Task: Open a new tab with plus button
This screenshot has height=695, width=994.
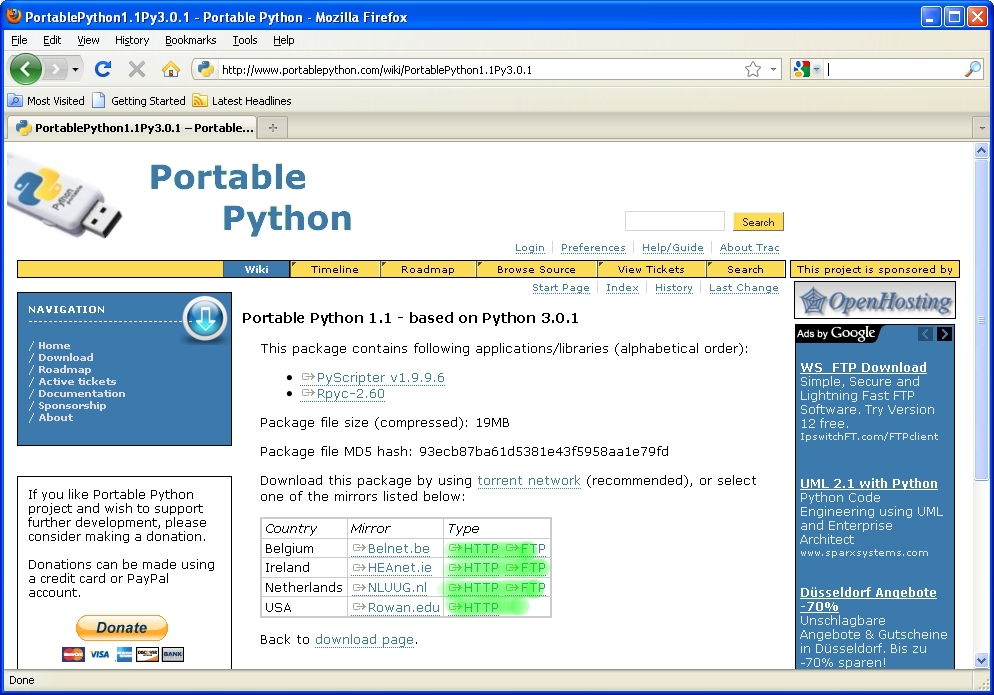Action: [272, 128]
